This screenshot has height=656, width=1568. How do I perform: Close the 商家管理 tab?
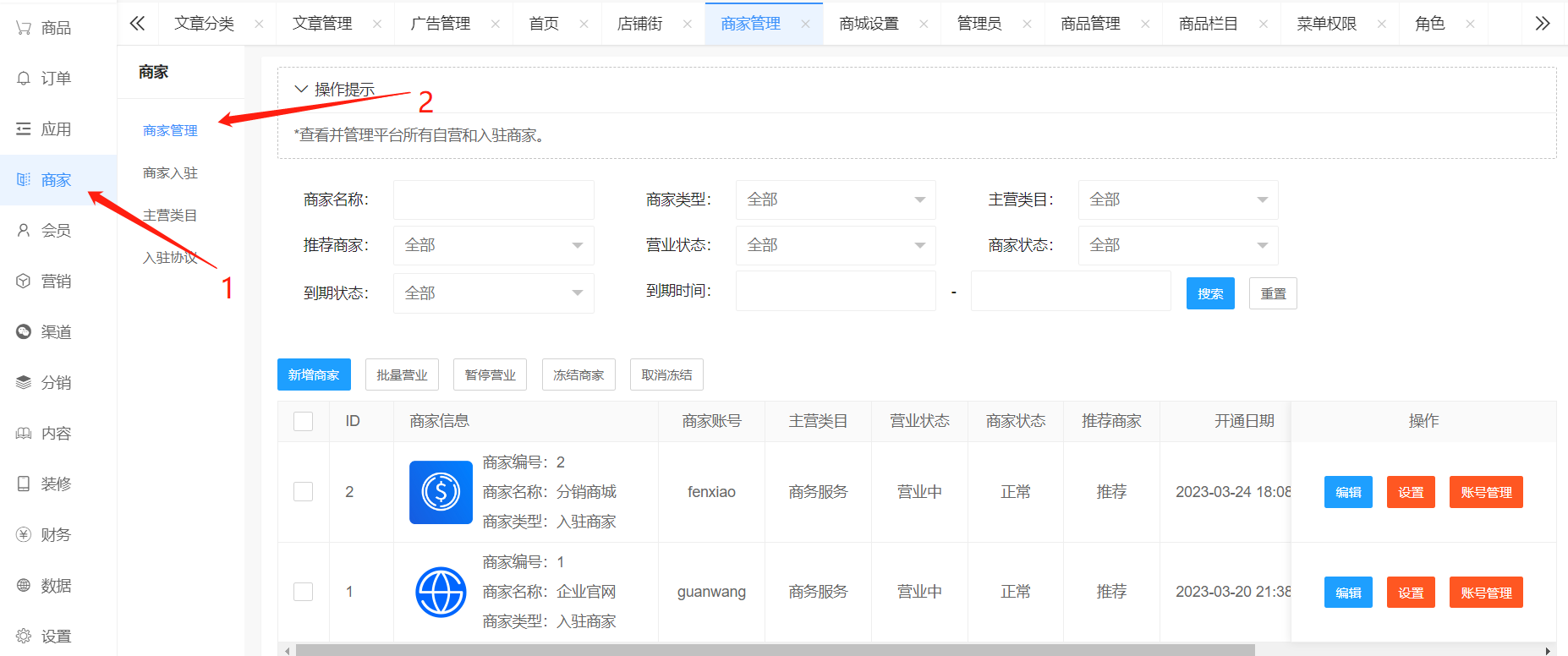[805, 25]
